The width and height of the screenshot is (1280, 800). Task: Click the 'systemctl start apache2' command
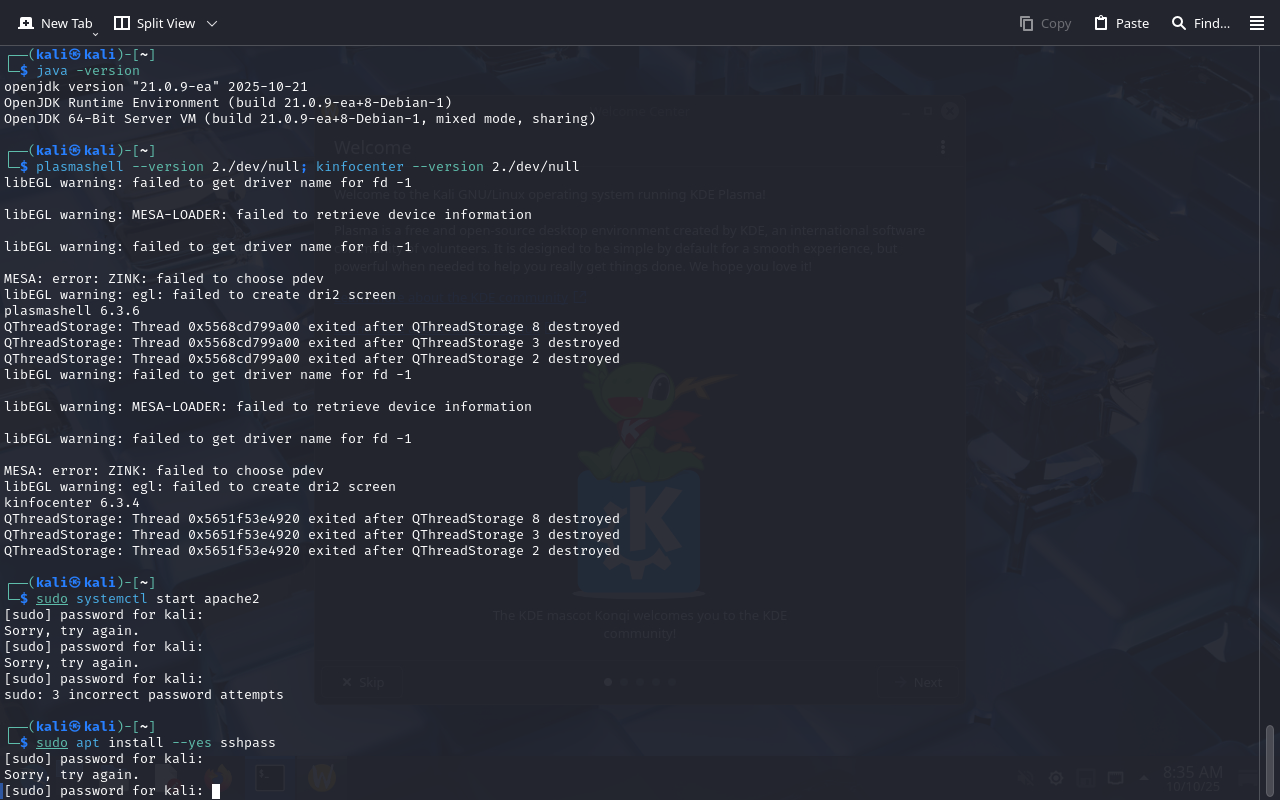click(167, 599)
